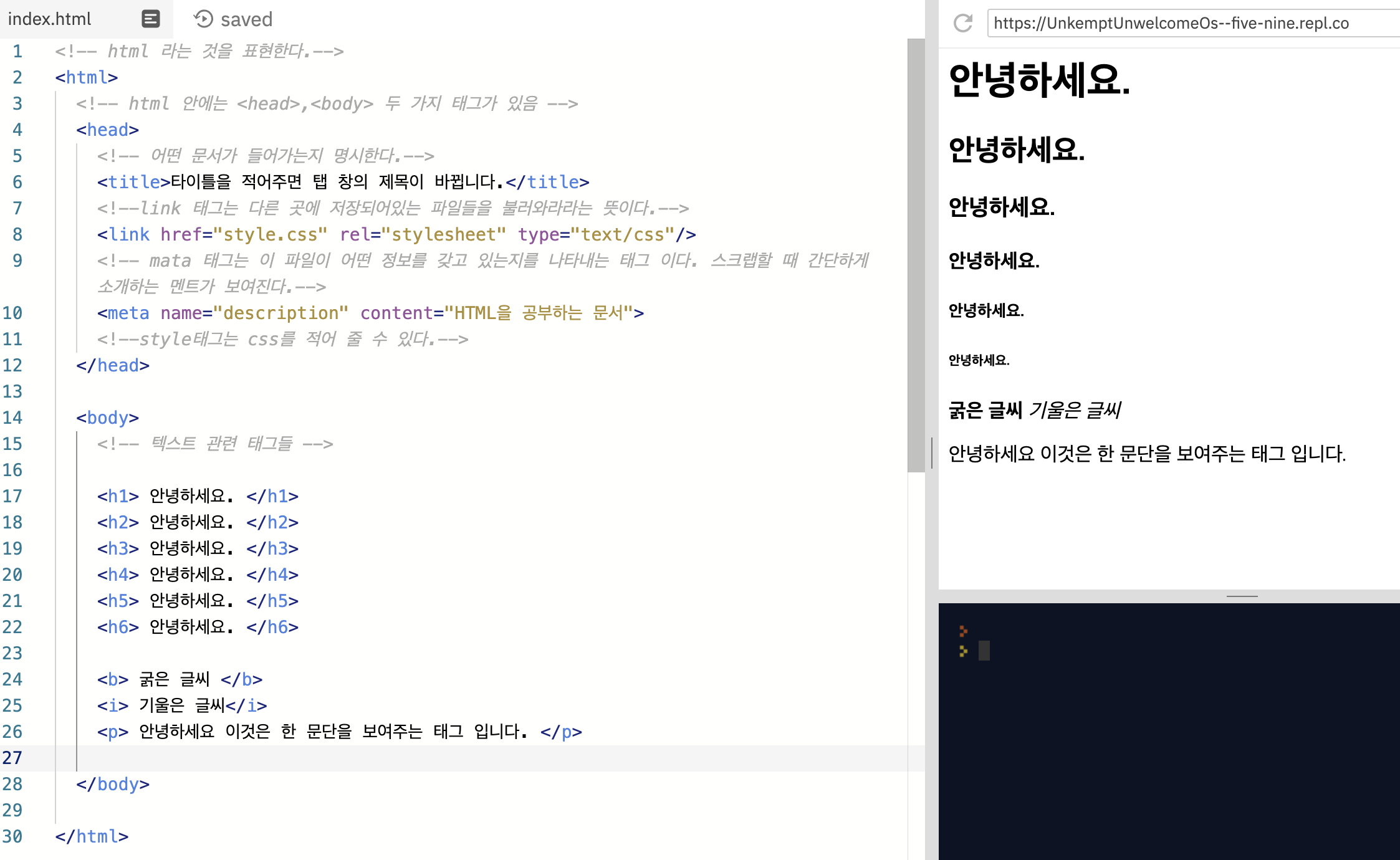Grab the horizontal divider handle above the console
Viewport: 1400px width, 860px height.
(x=1242, y=596)
